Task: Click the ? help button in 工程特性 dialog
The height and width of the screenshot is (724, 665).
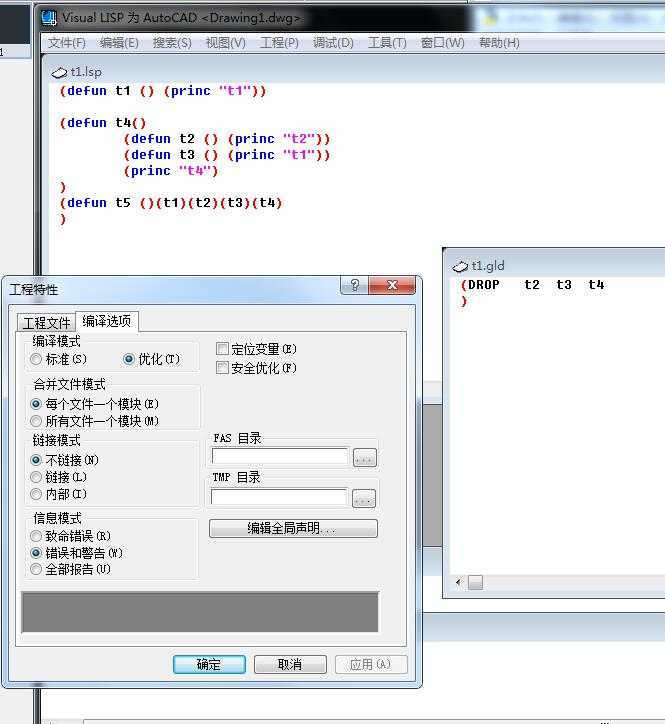Action: 355,285
